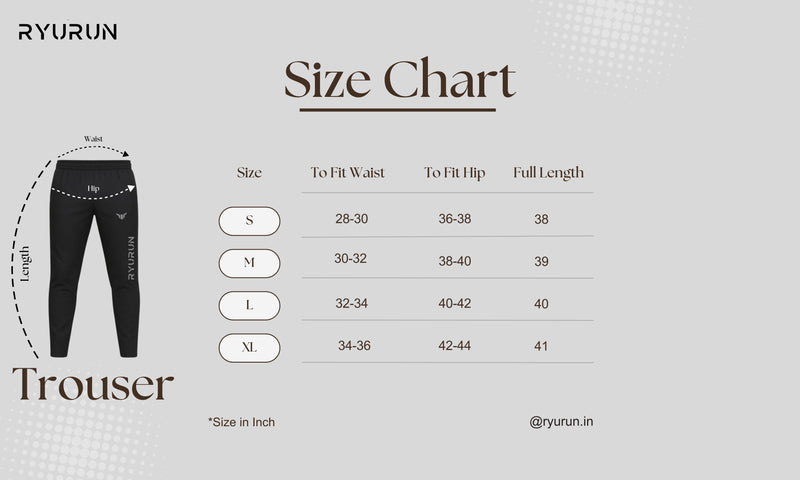Image resolution: width=800 pixels, height=480 pixels.
Task: Click the vertical Length label beside the trousers
Action: [26, 266]
